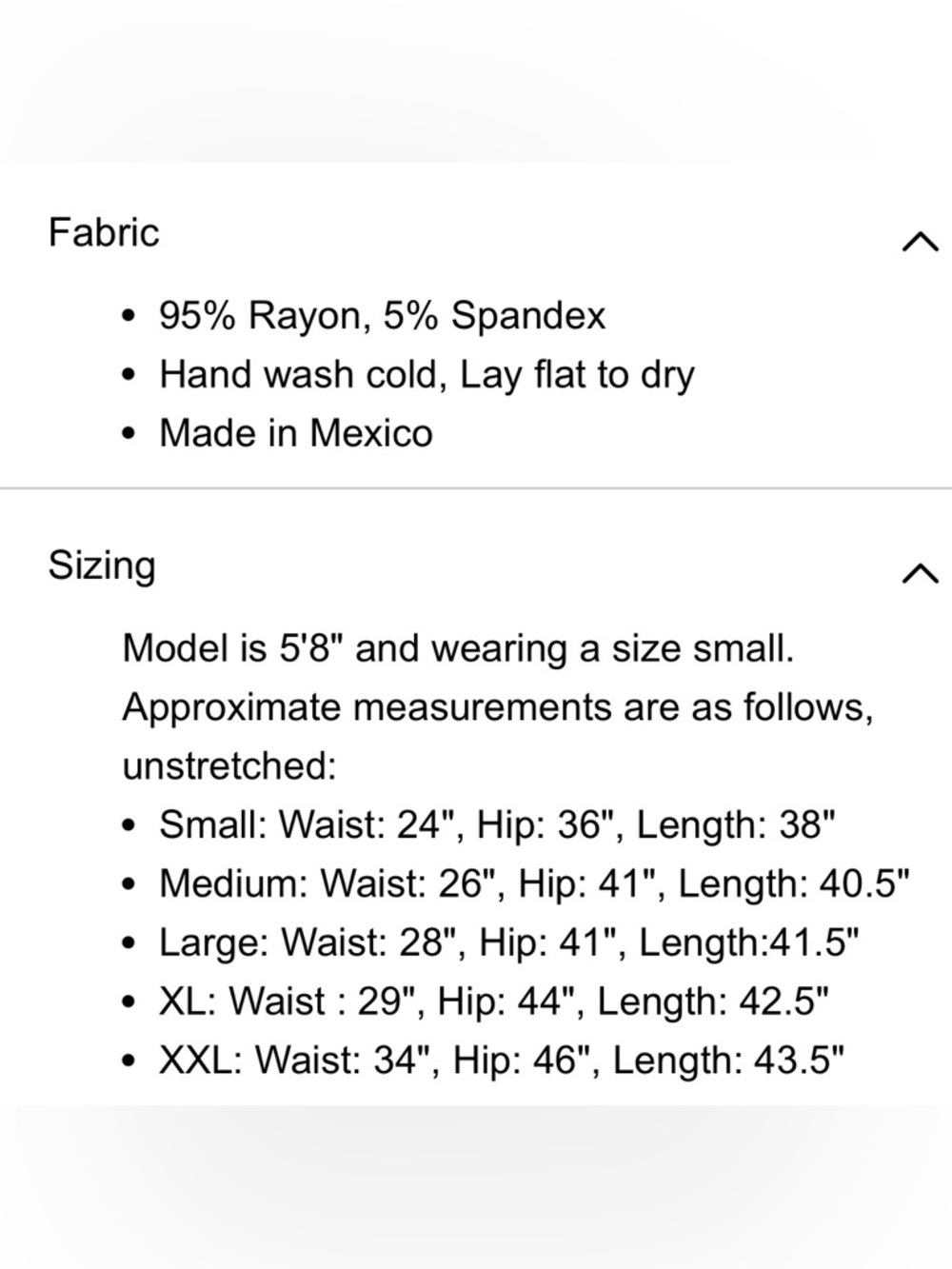Click the 5% Spandex text

tap(494, 316)
